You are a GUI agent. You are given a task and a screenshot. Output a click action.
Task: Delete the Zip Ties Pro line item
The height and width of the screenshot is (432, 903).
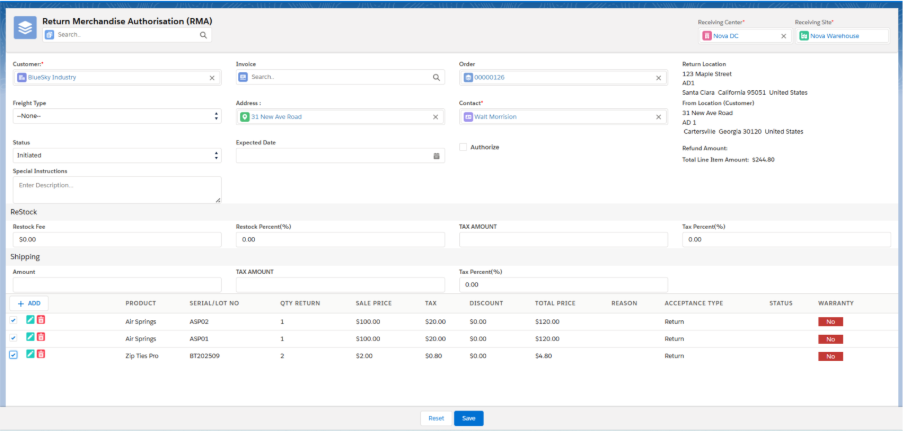(x=41, y=354)
